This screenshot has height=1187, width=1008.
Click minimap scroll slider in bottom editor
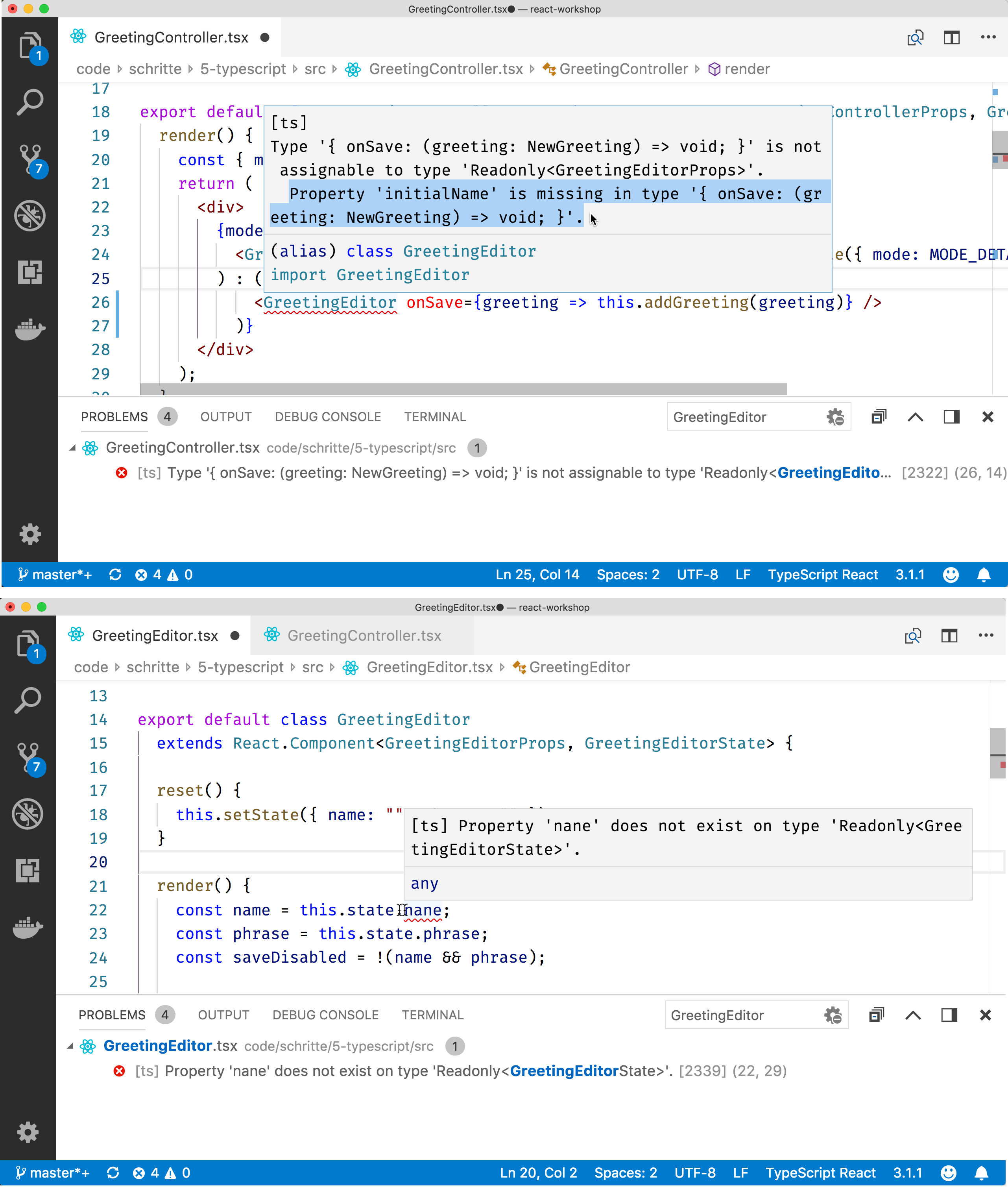point(997,753)
